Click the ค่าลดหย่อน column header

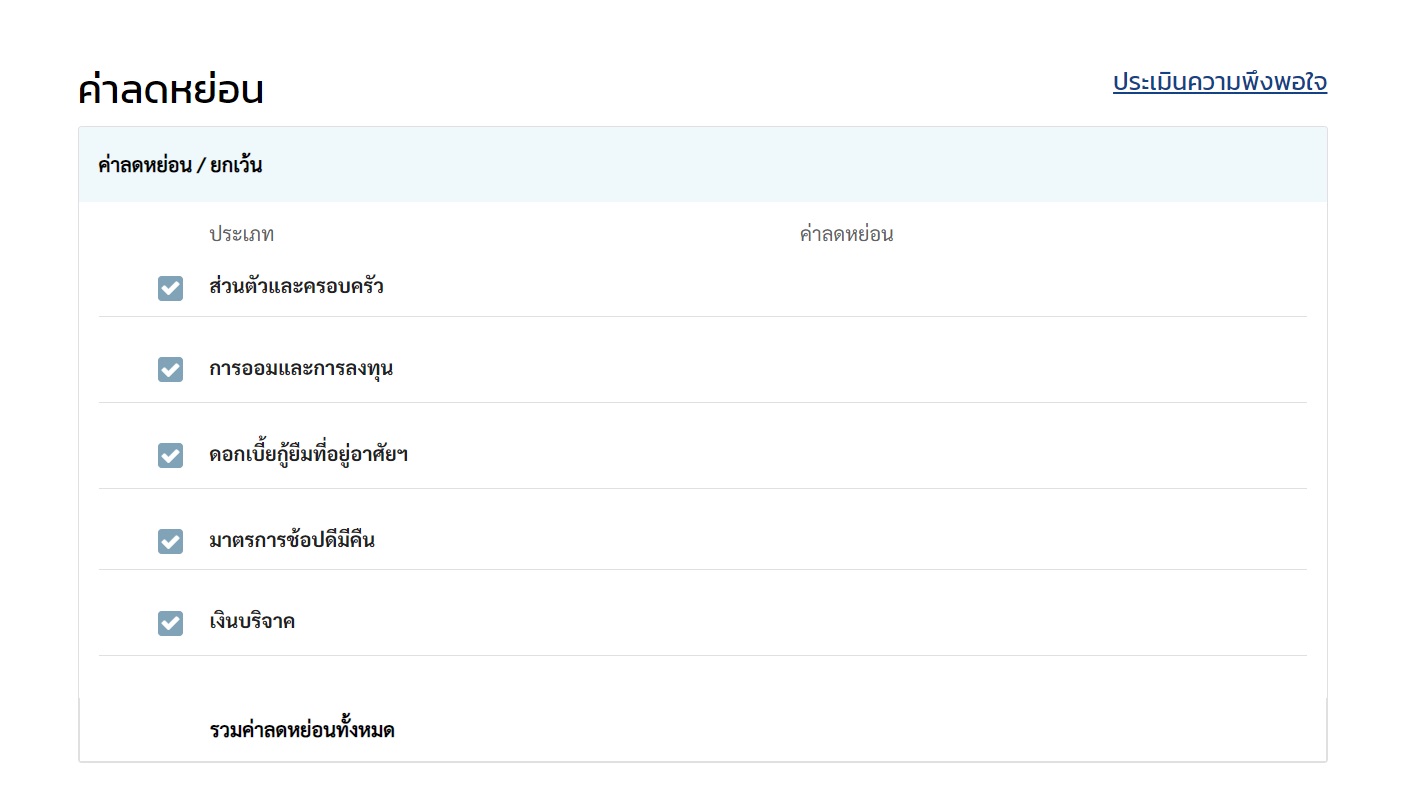pyautogui.click(x=846, y=235)
